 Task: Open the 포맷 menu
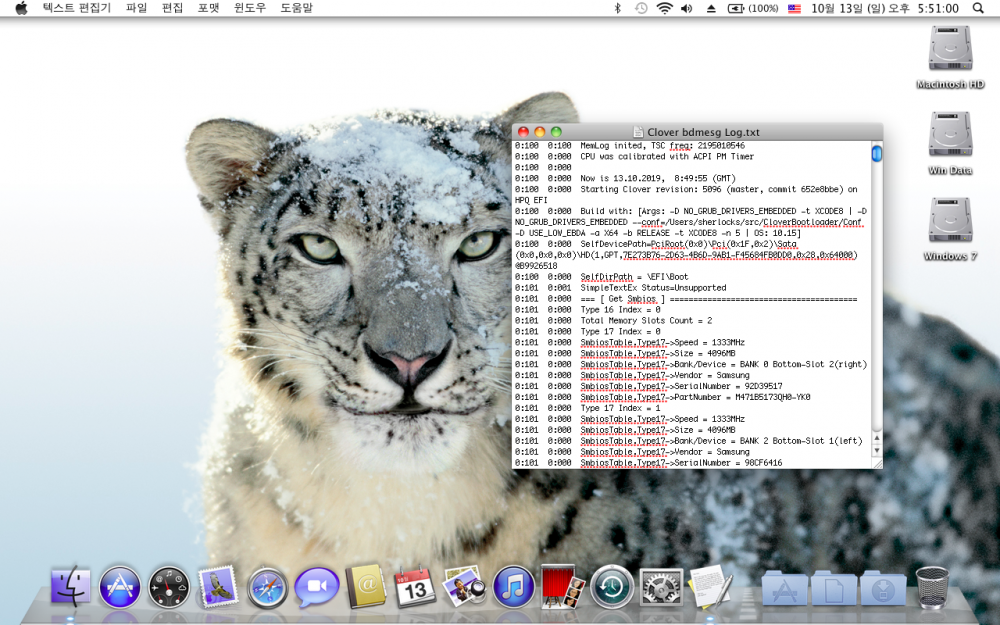pyautogui.click(x=209, y=8)
